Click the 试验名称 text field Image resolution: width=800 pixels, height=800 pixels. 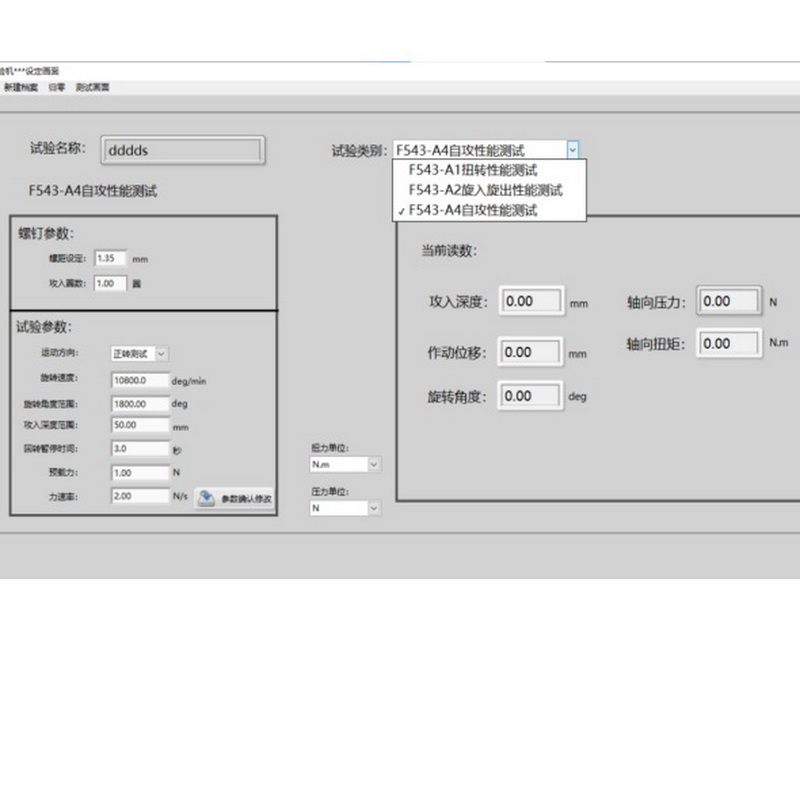[181, 150]
